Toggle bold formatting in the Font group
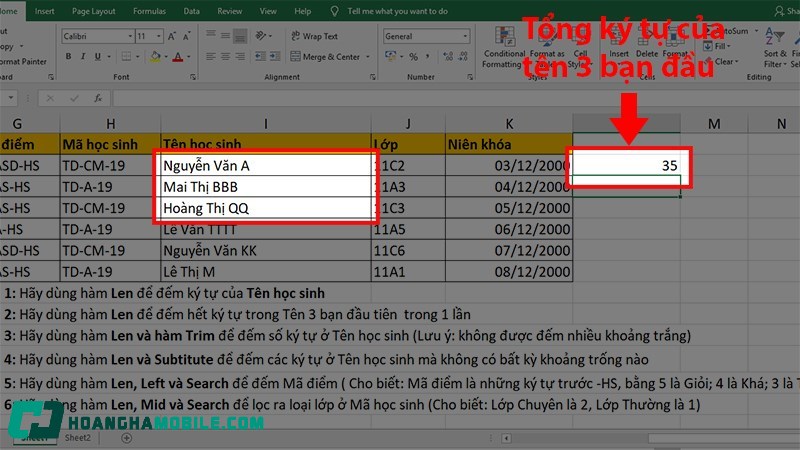 pos(67,57)
